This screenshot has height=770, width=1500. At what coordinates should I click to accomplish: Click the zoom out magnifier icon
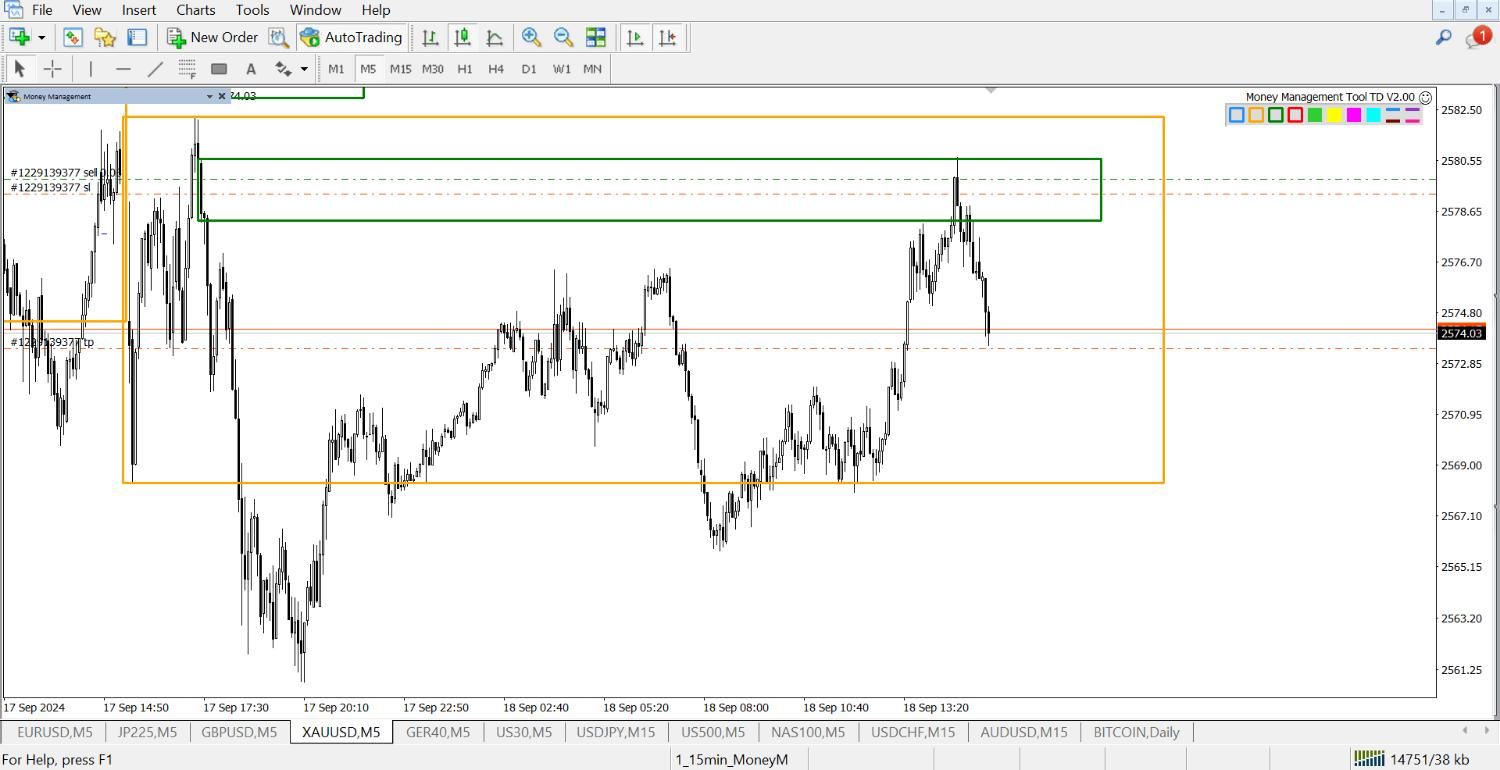(563, 37)
